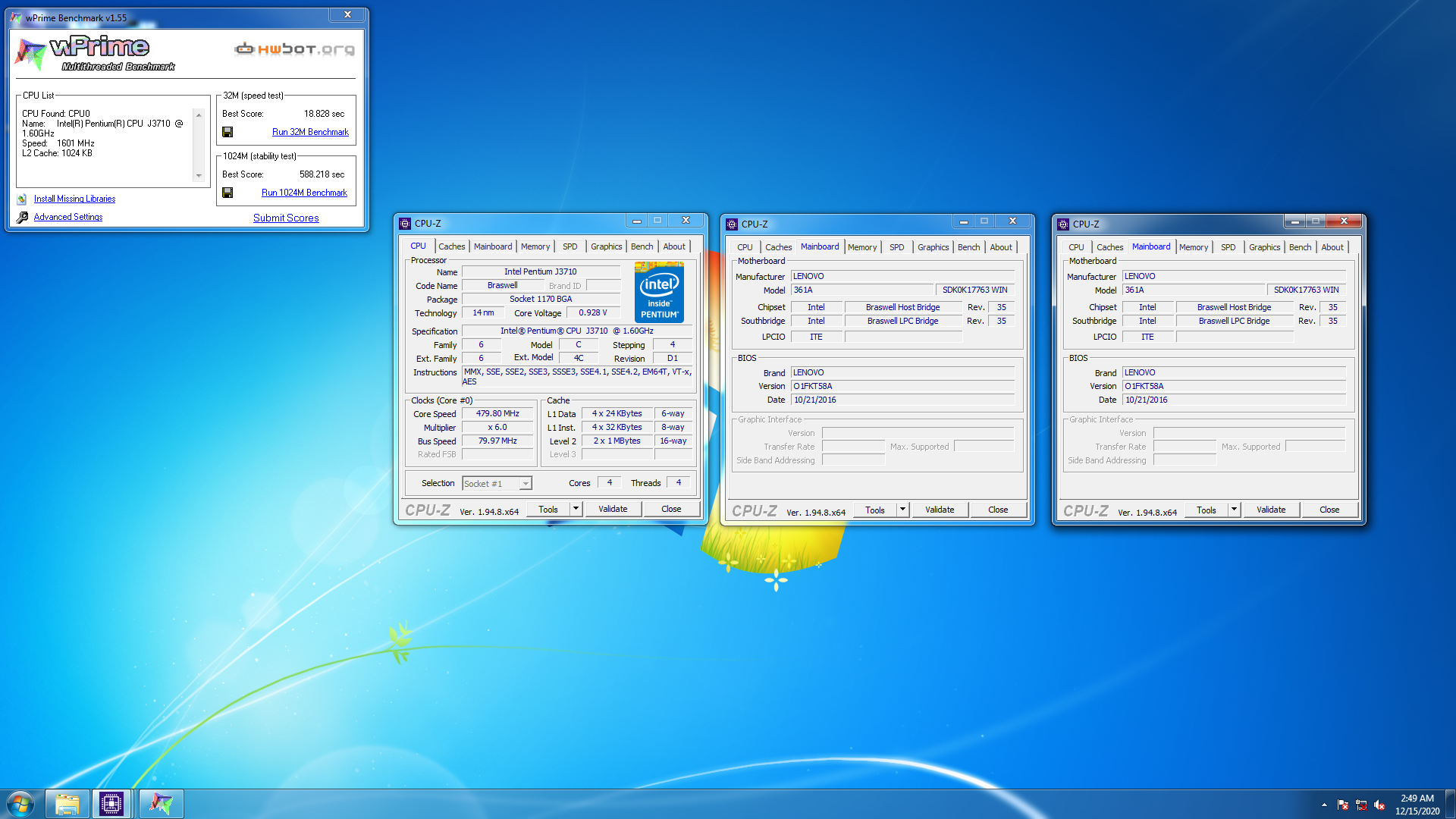Click the first CPU-Z window title icon
The width and height of the screenshot is (1456, 819).
(x=405, y=224)
